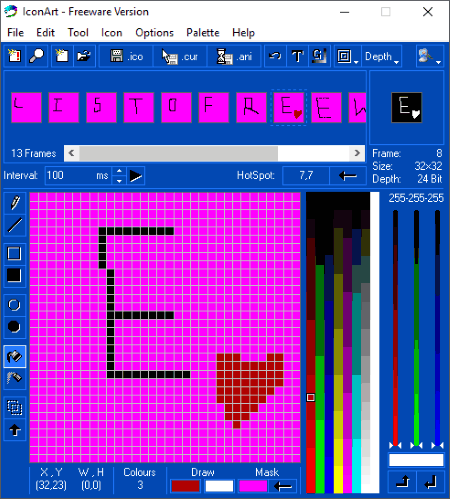
Task: Open the Depth dropdown
Action: point(381,56)
